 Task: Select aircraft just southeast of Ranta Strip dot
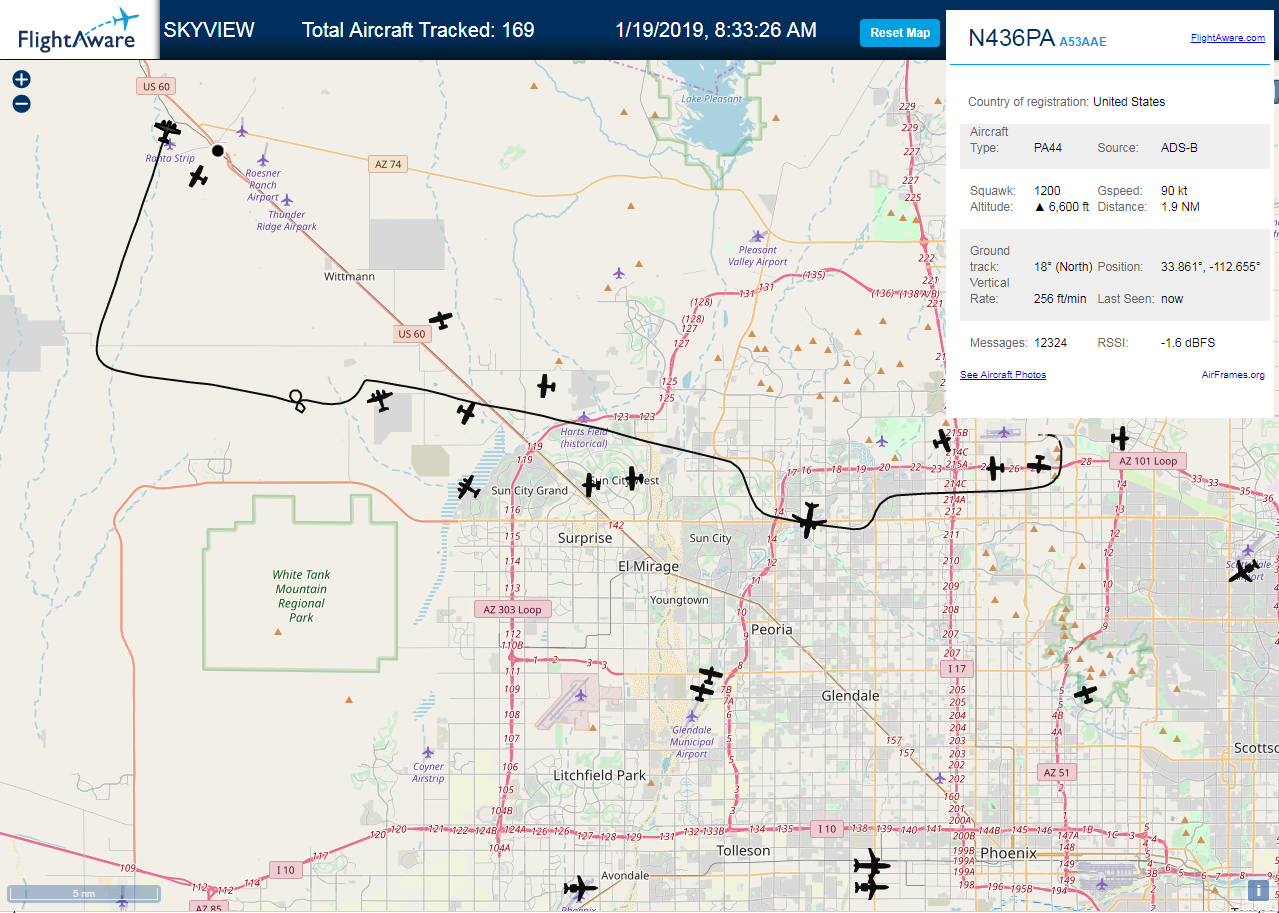point(198,177)
